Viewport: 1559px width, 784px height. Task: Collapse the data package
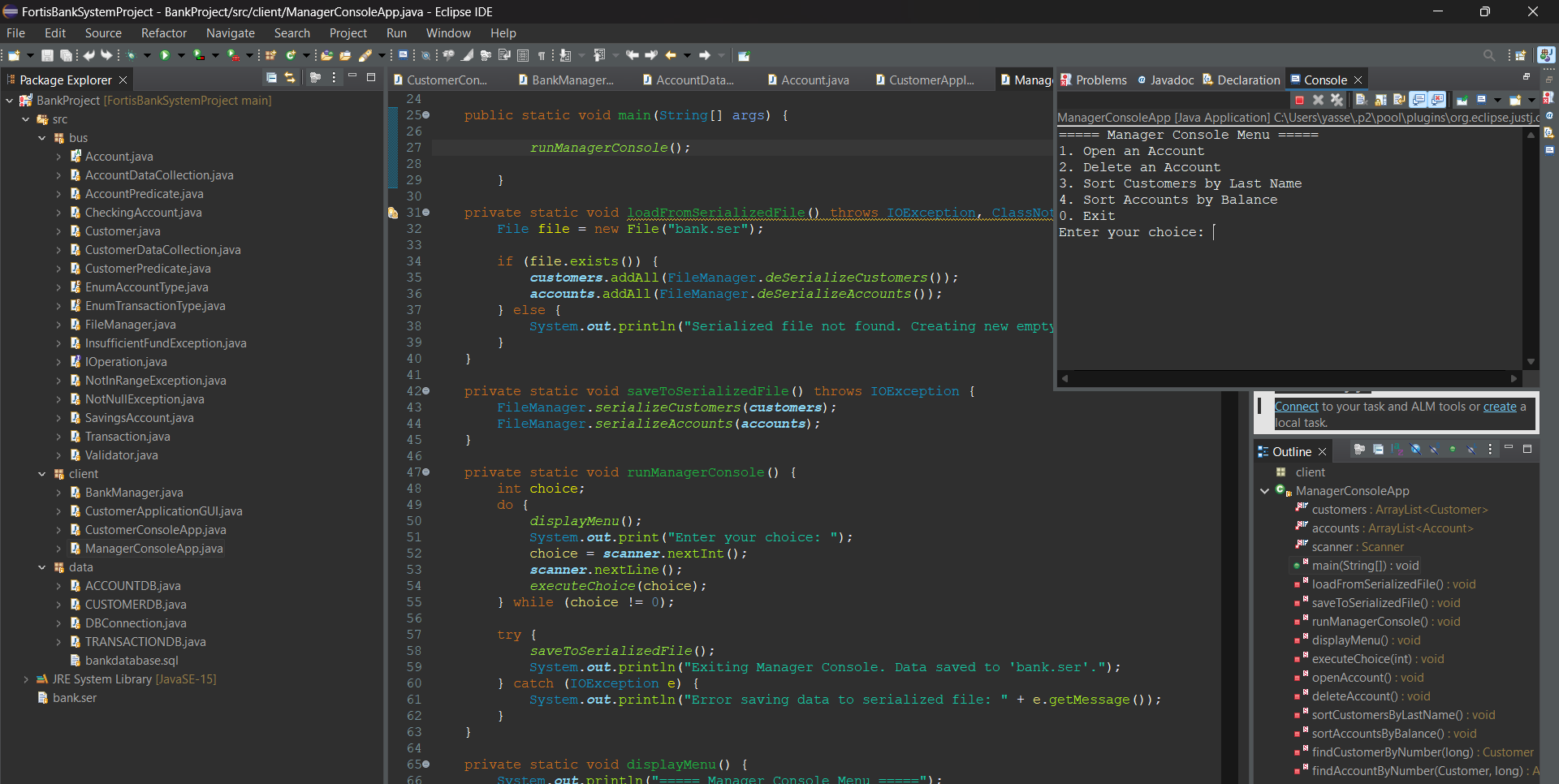click(x=42, y=567)
